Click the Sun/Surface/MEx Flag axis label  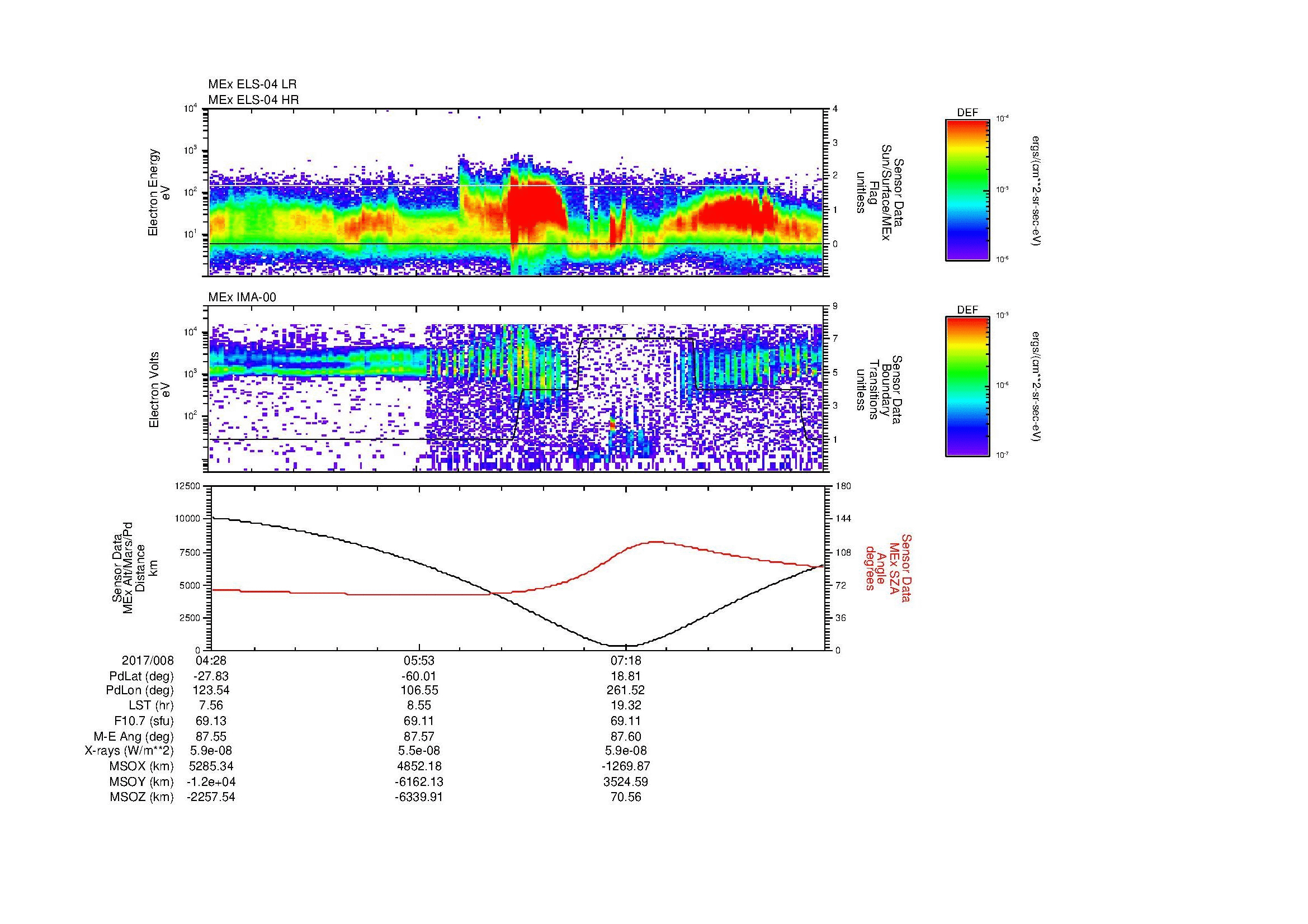879,192
